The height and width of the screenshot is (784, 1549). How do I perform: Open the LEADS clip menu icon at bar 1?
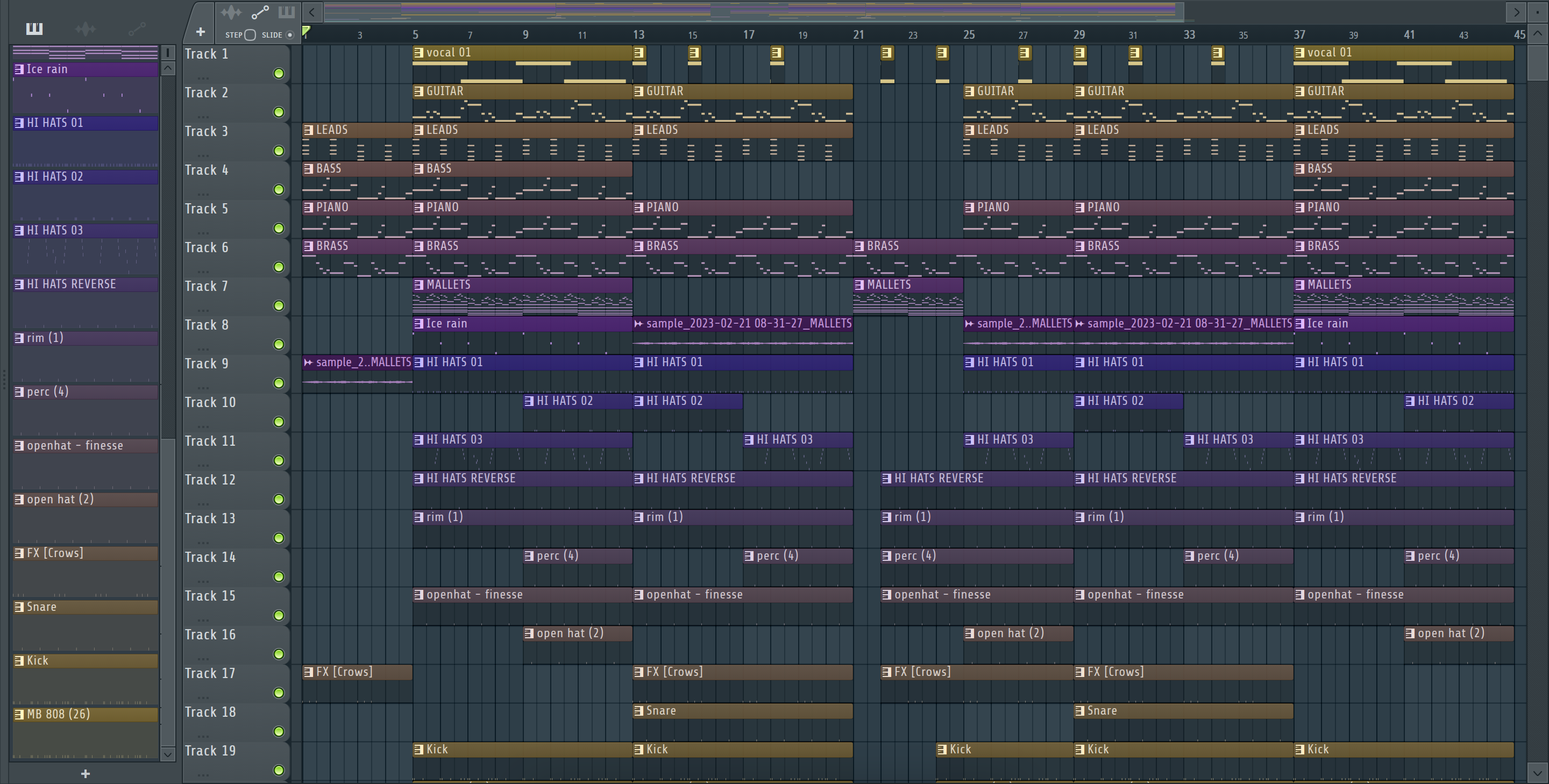pyautogui.click(x=309, y=130)
